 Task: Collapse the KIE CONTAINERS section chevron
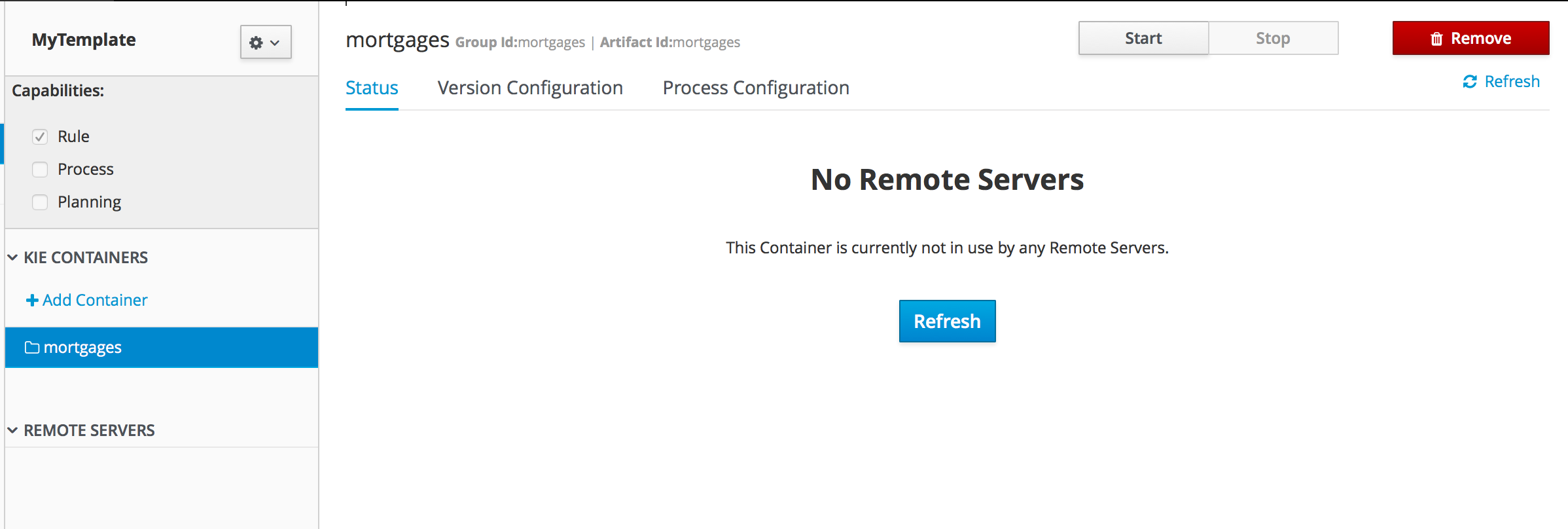pyautogui.click(x=12, y=258)
